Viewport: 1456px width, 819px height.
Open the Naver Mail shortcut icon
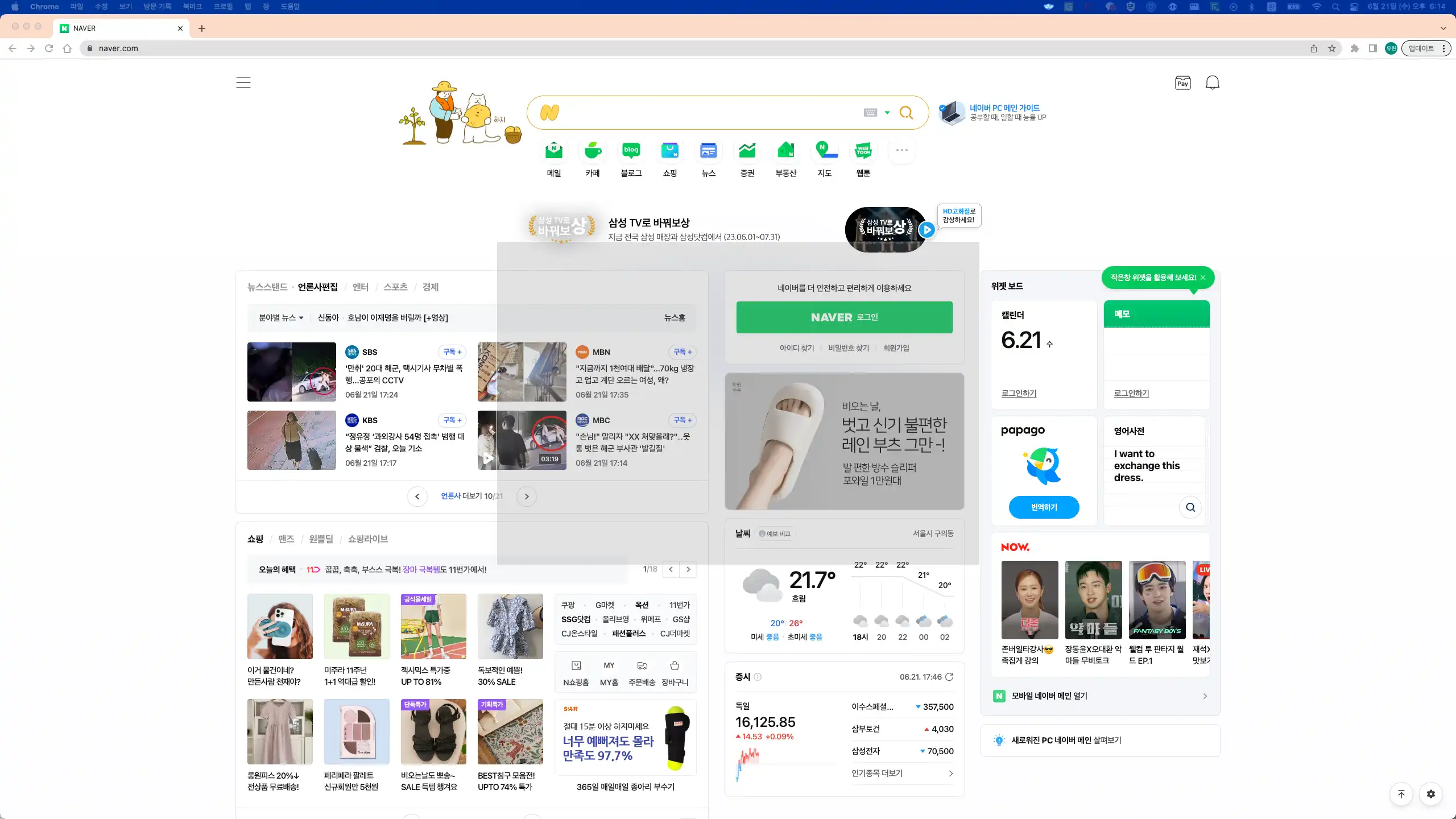(x=553, y=151)
